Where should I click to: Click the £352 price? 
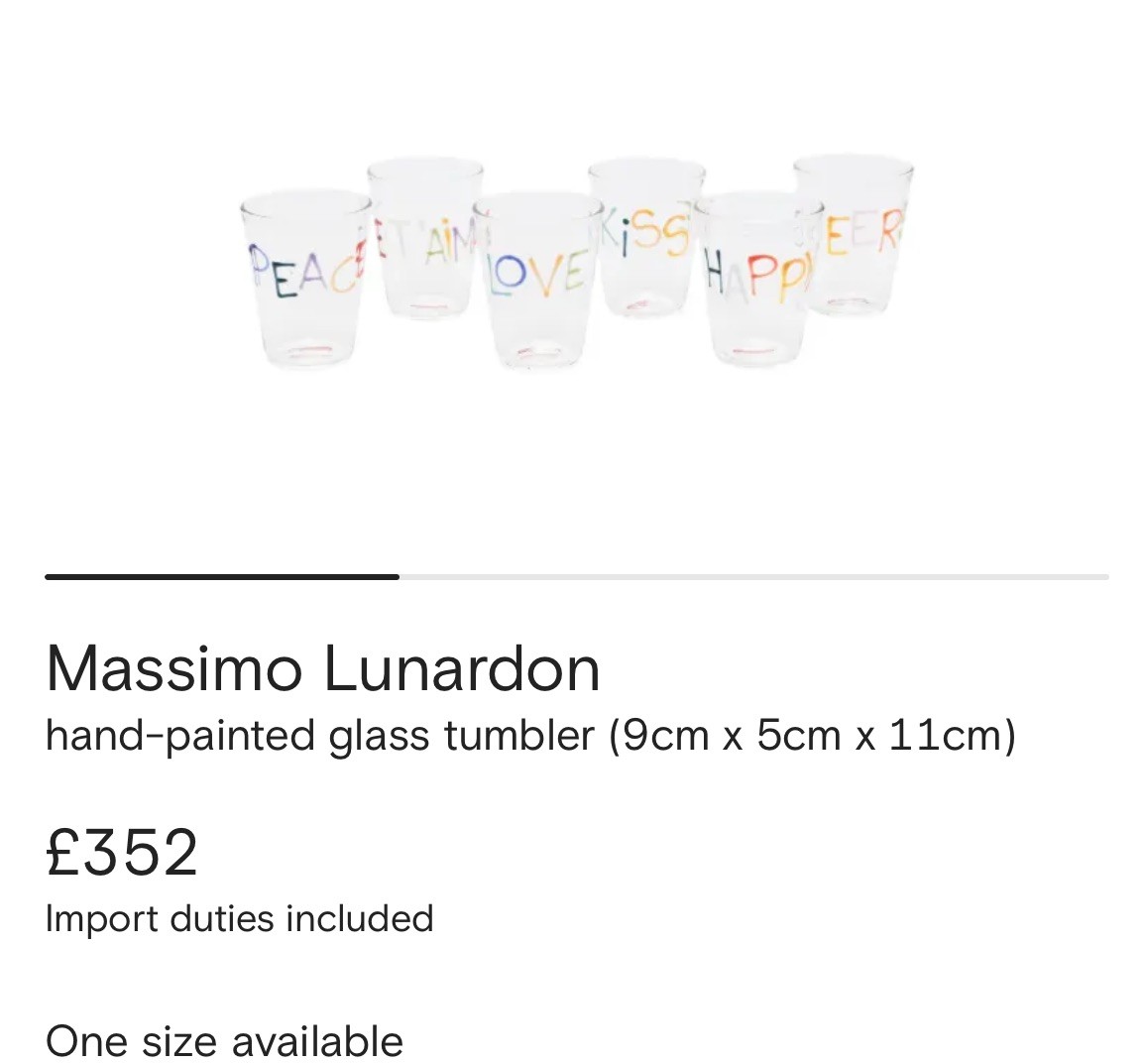tap(122, 853)
